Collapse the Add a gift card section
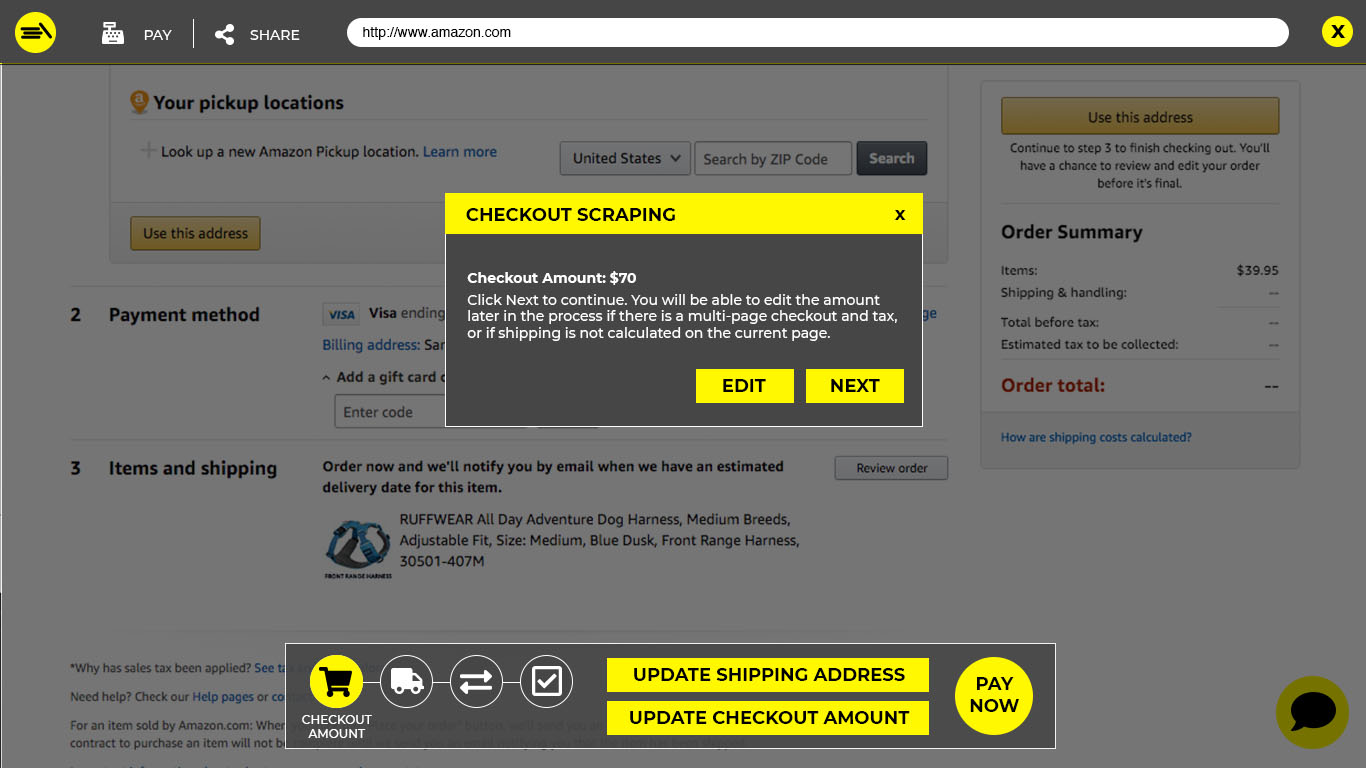 click(326, 378)
